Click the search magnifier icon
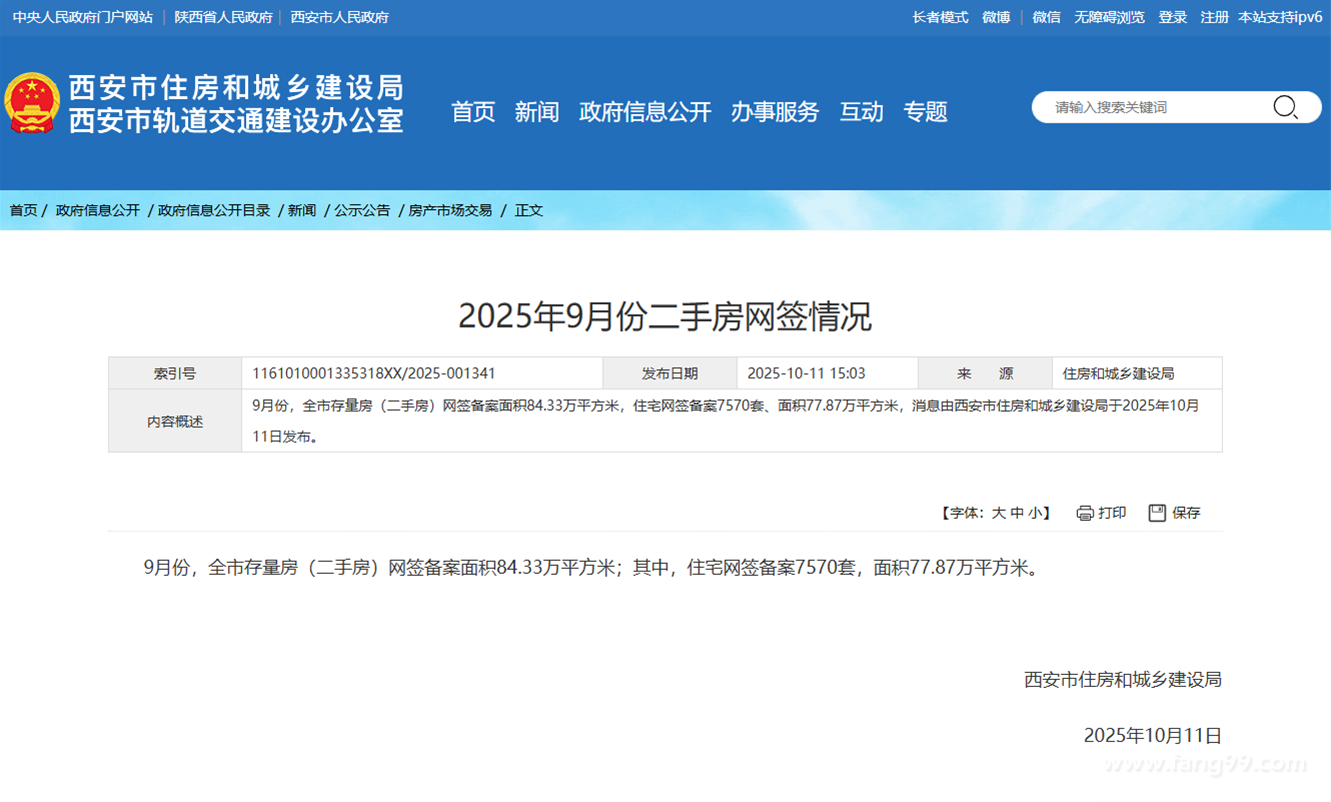This screenshot has height=802, width=1331. pyautogui.click(x=1285, y=107)
